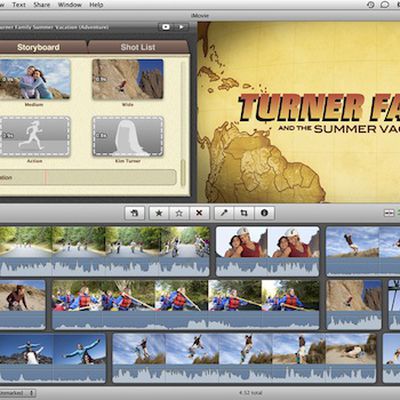This screenshot has width=400, height=400.
Task: Click the add selection to project arrow button
Action: (134, 213)
